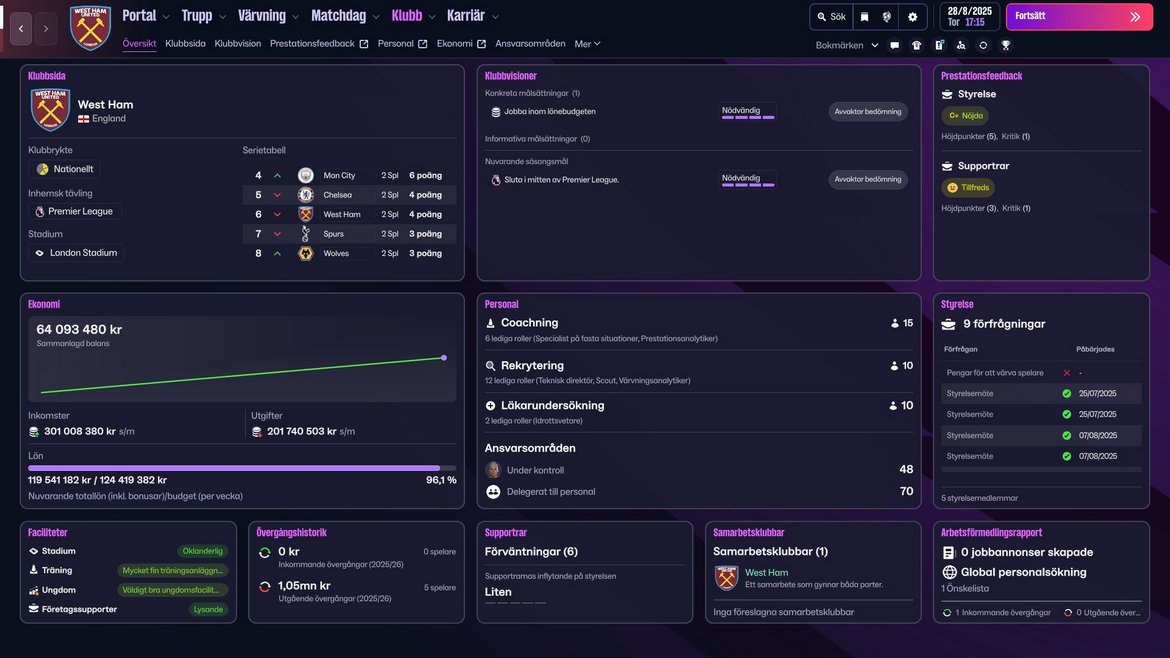The width and height of the screenshot is (1170, 658).
Task: Open the circular arrows transfer shortcut icon
Action: click(983, 45)
